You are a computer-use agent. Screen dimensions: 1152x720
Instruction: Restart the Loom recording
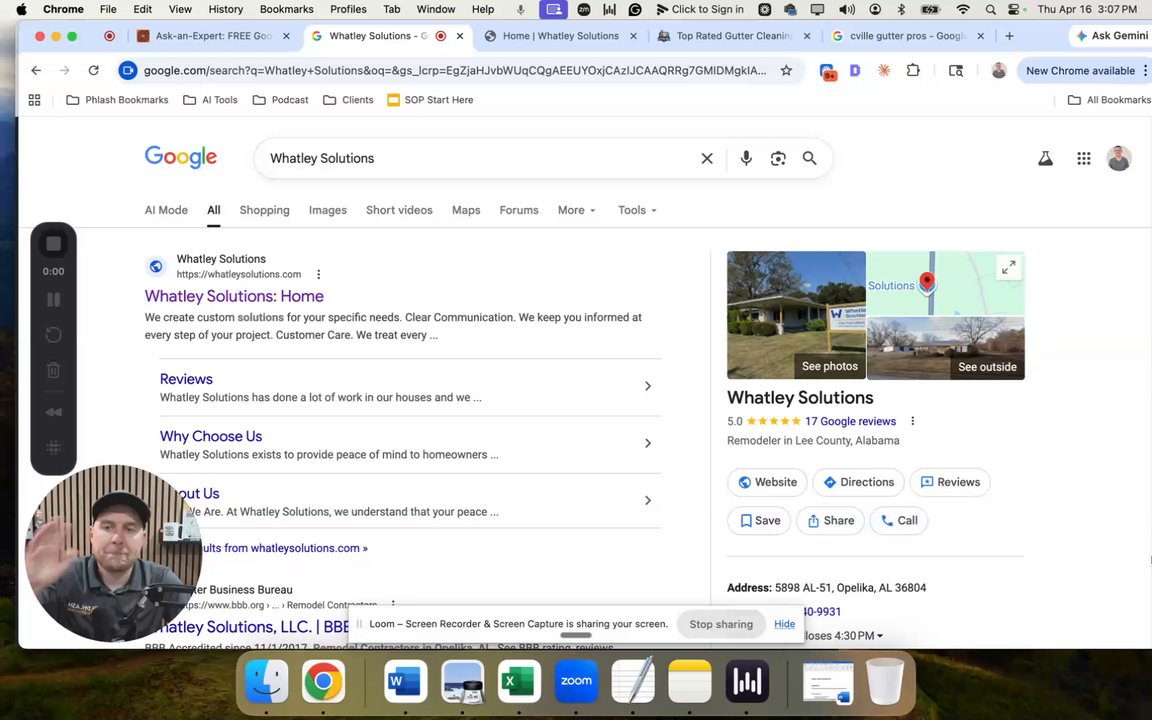click(53, 335)
